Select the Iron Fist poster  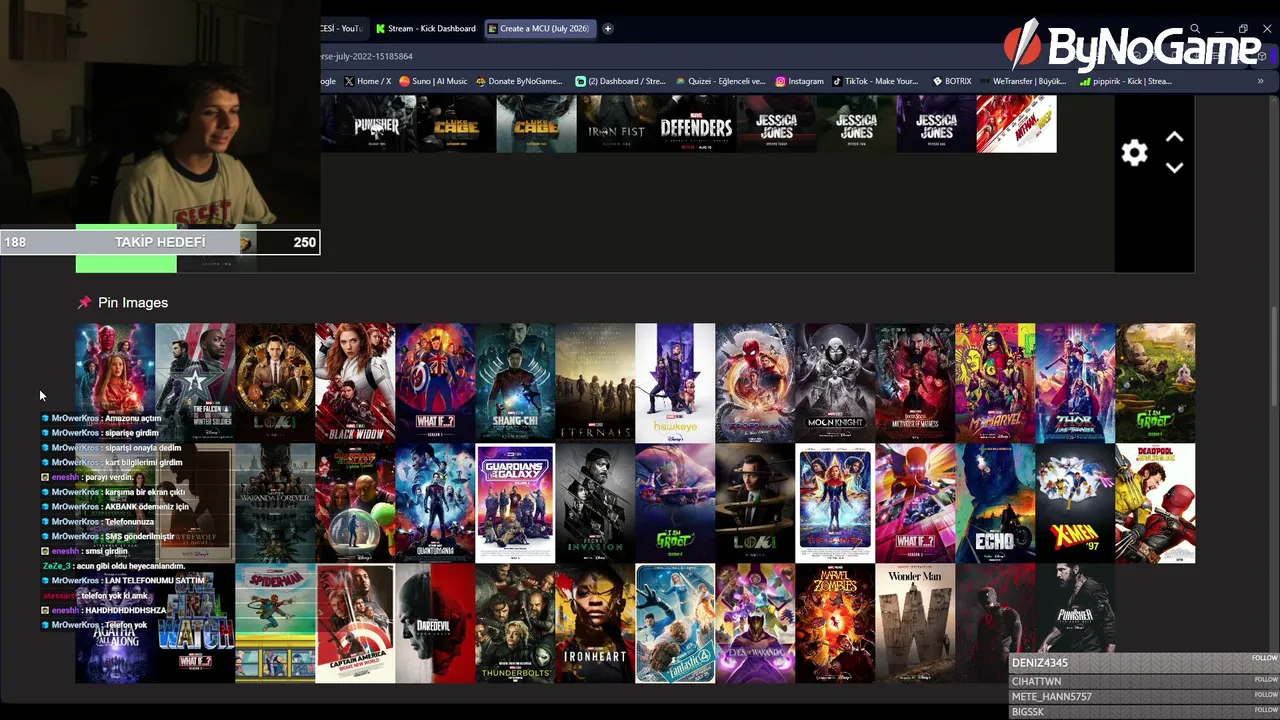(616, 124)
